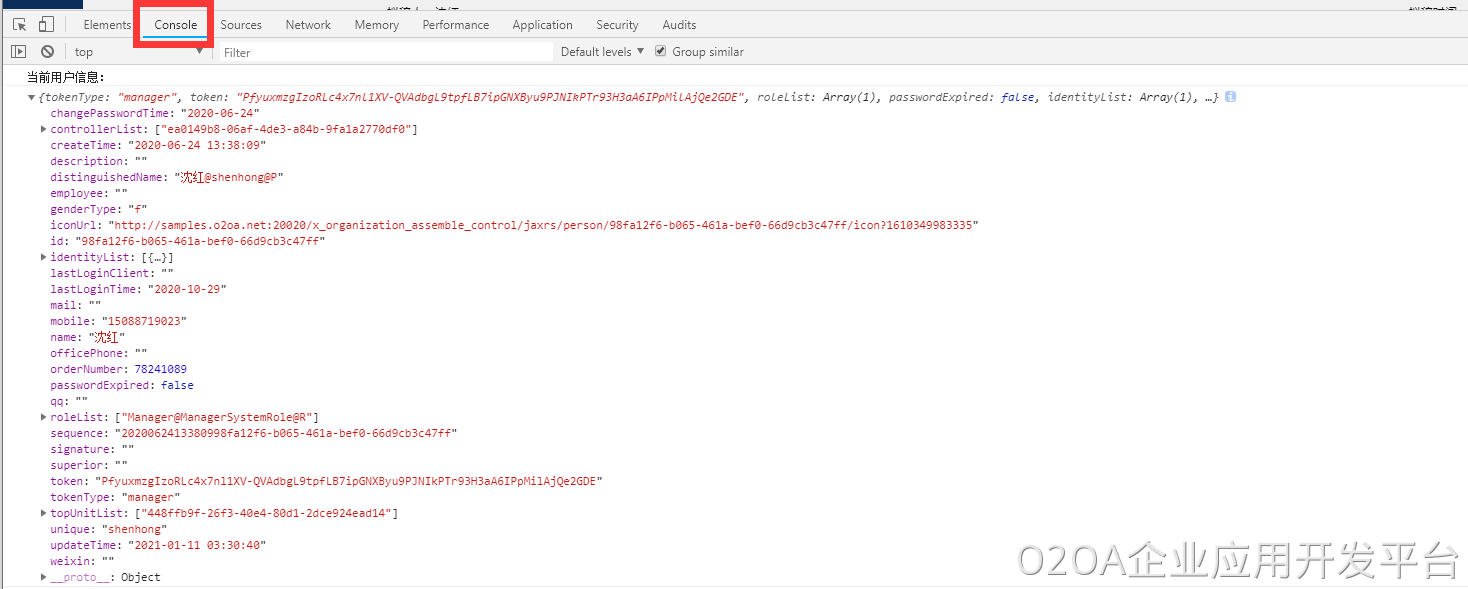1468x589 pixels.
Task: Clear the console with the ban icon
Action: click(x=47, y=52)
